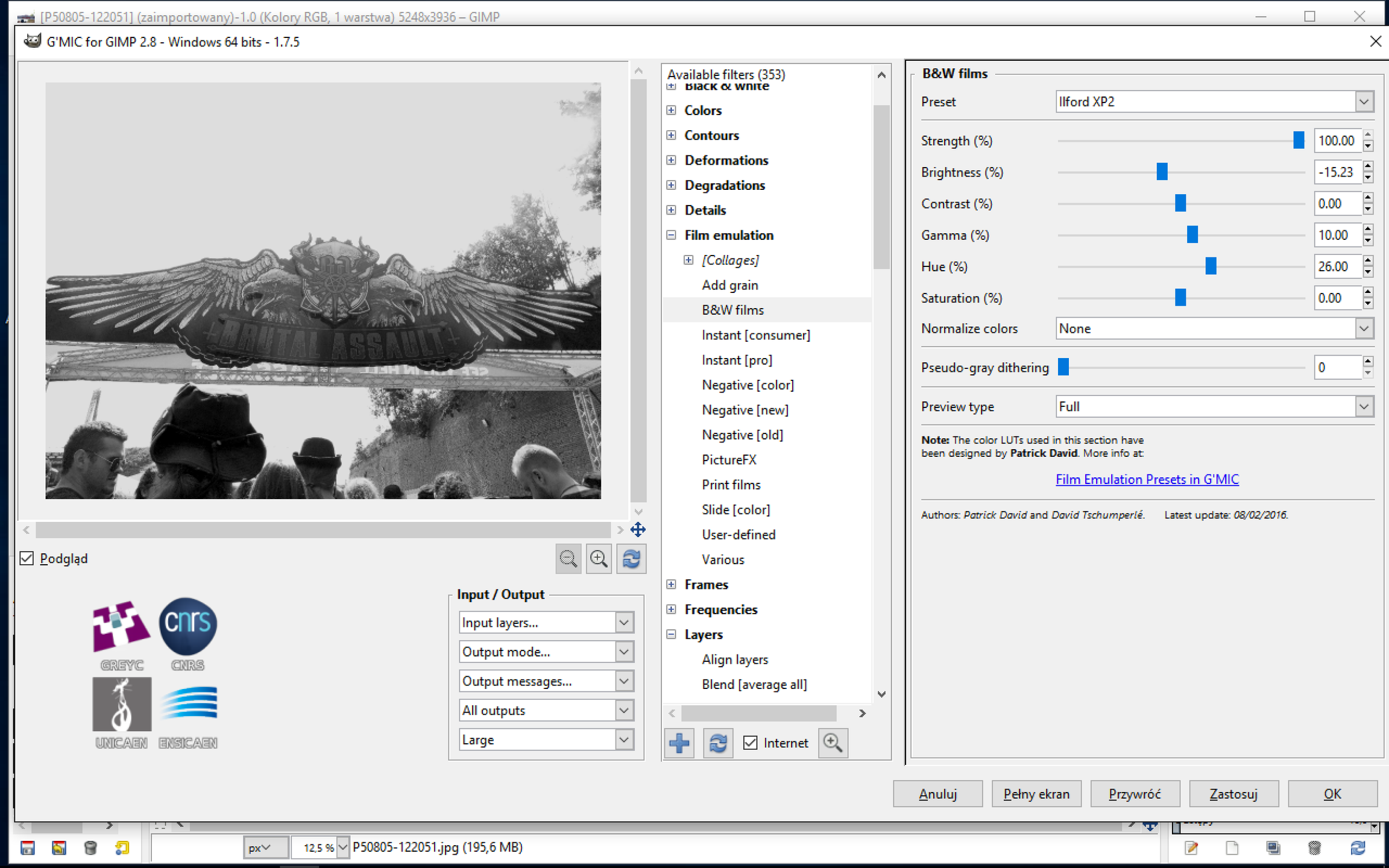1389x868 pixels.
Task: Toggle the Podgląd preview checkbox
Action: point(27,558)
